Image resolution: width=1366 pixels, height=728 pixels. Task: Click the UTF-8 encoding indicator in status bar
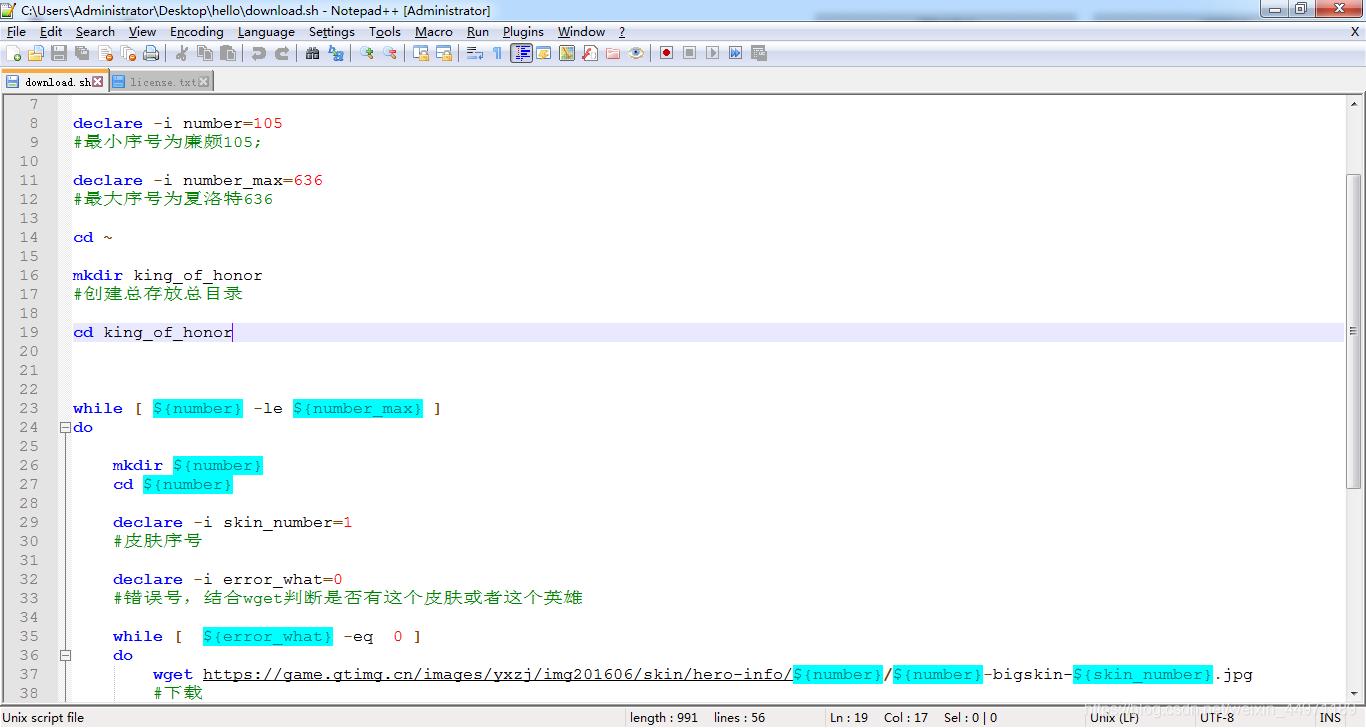(1217, 717)
